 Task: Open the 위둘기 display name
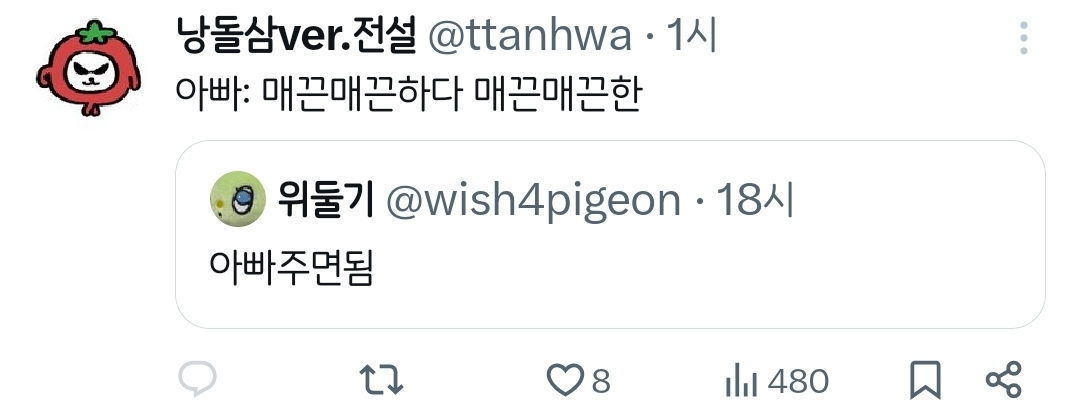[x=326, y=200]
